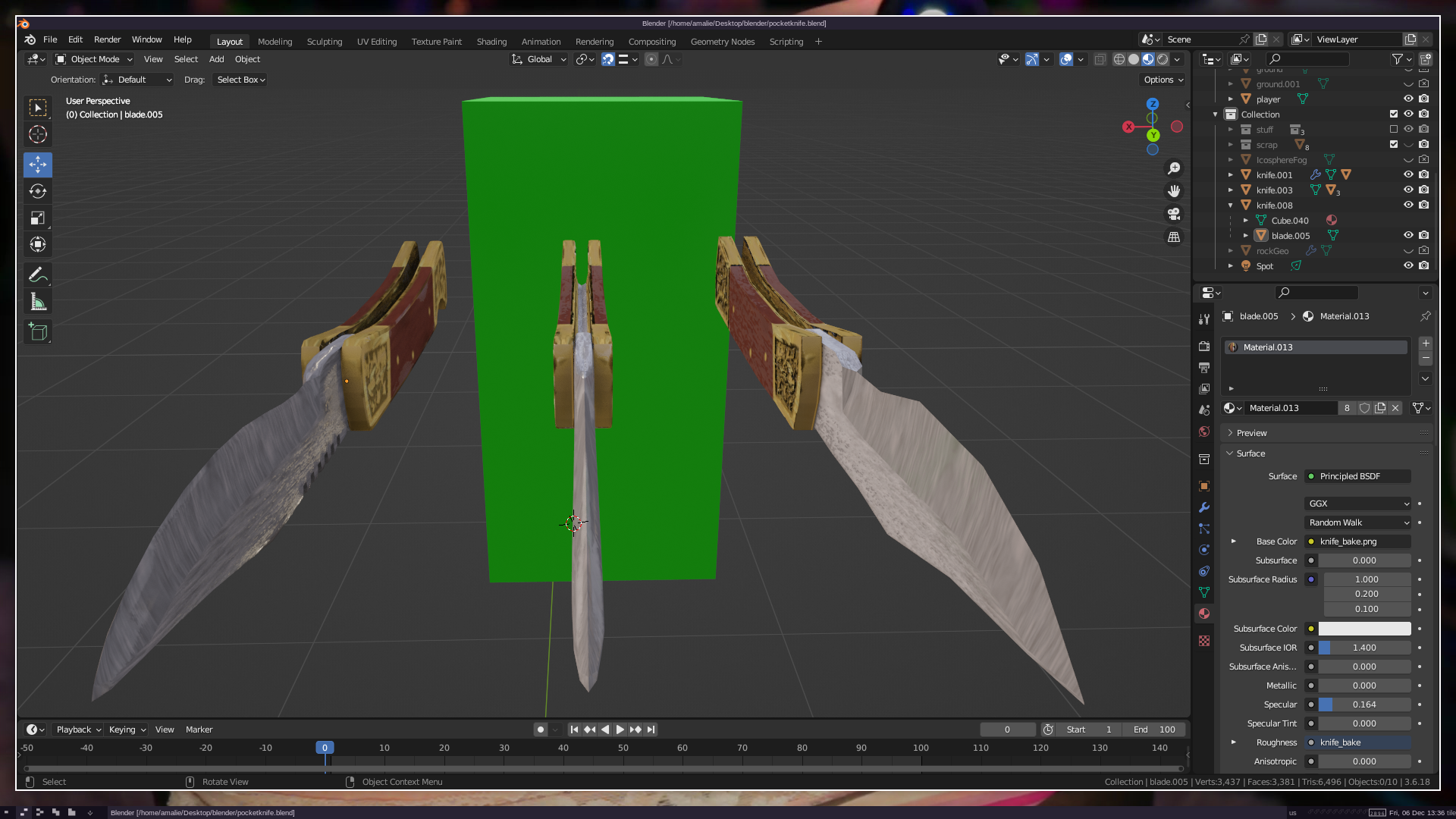Viewport: 1456px width, 819px height.
Task: Activate the Add Cube tool
Action: (38, 331)
